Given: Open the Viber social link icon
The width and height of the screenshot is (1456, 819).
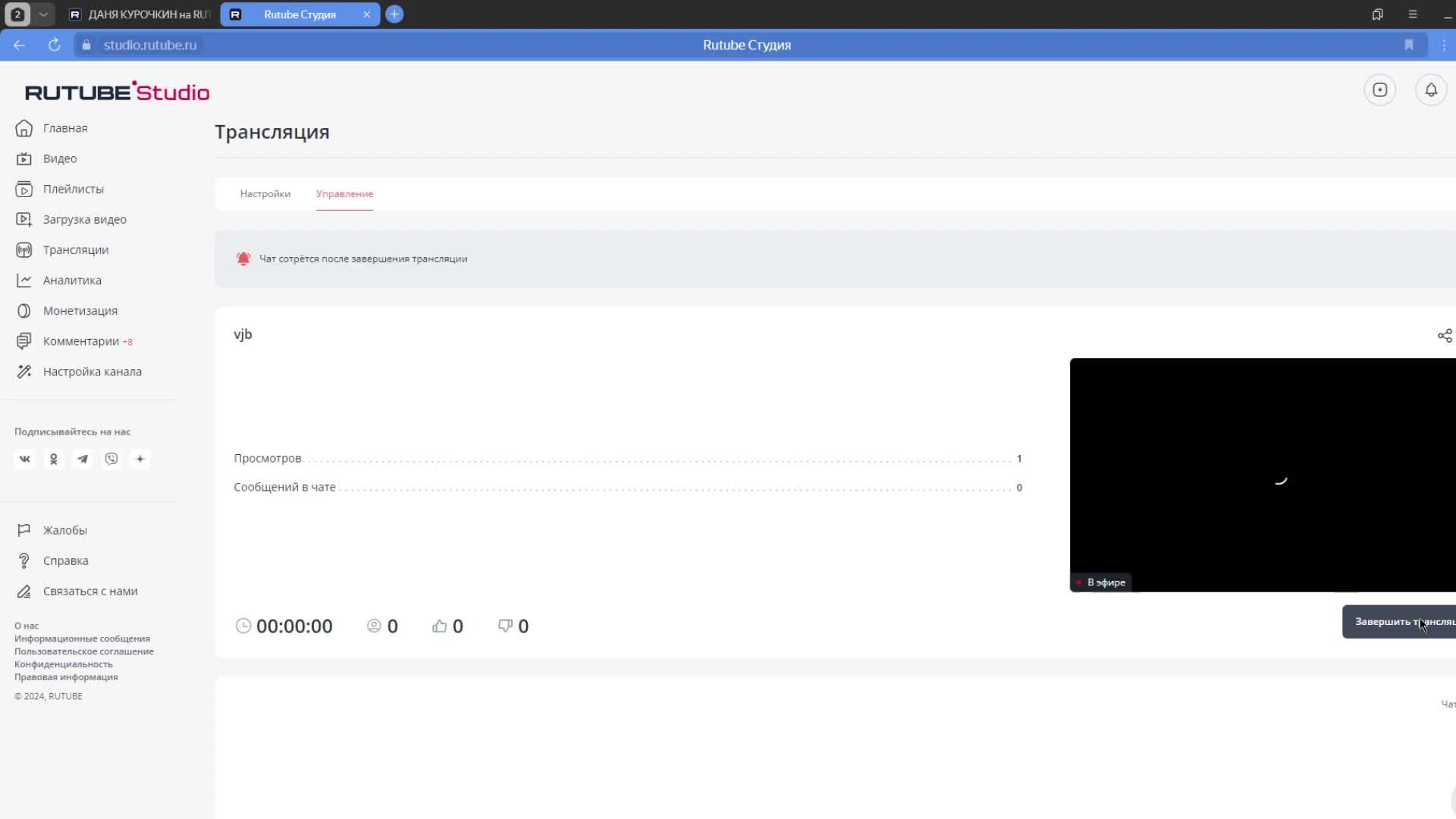Looking at the screenshot, I should point(111,459).
